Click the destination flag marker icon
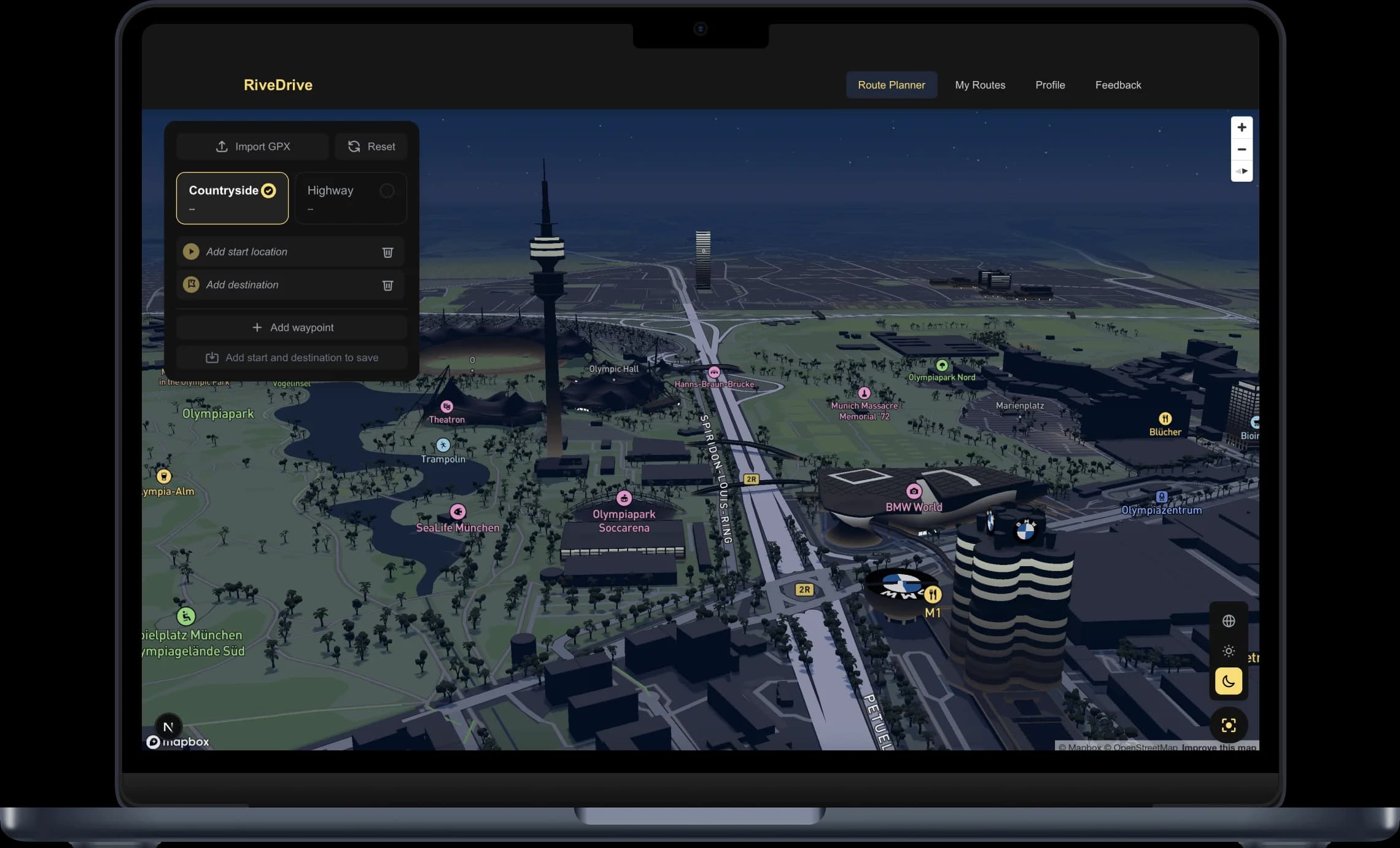 coord(191,284)
